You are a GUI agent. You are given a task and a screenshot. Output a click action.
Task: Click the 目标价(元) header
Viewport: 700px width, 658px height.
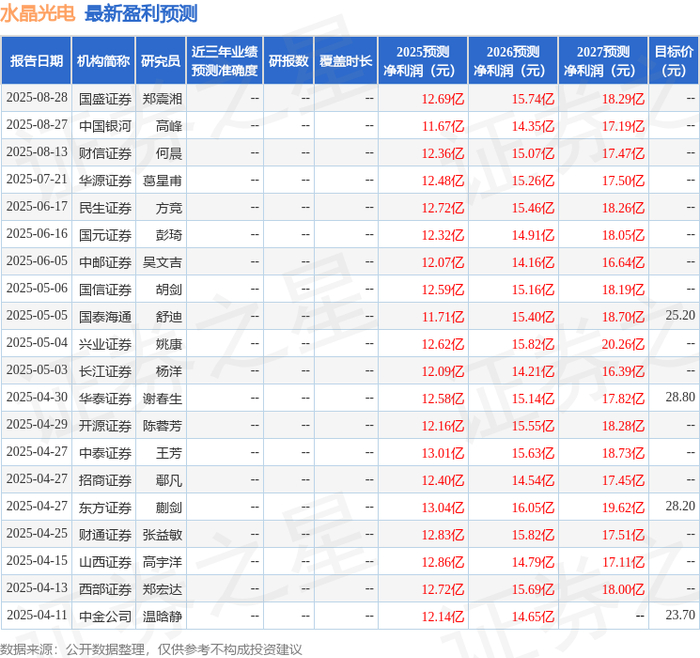(x=674, y=61)
